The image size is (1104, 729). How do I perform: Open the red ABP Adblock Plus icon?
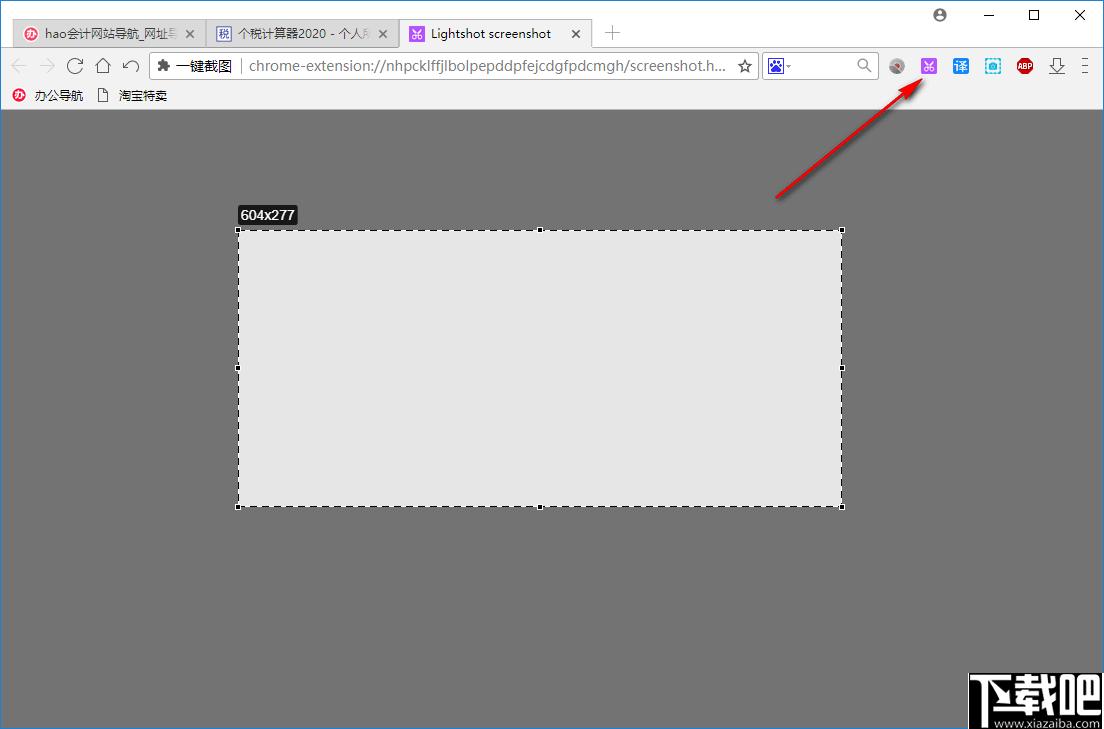tap(1024, 66)
